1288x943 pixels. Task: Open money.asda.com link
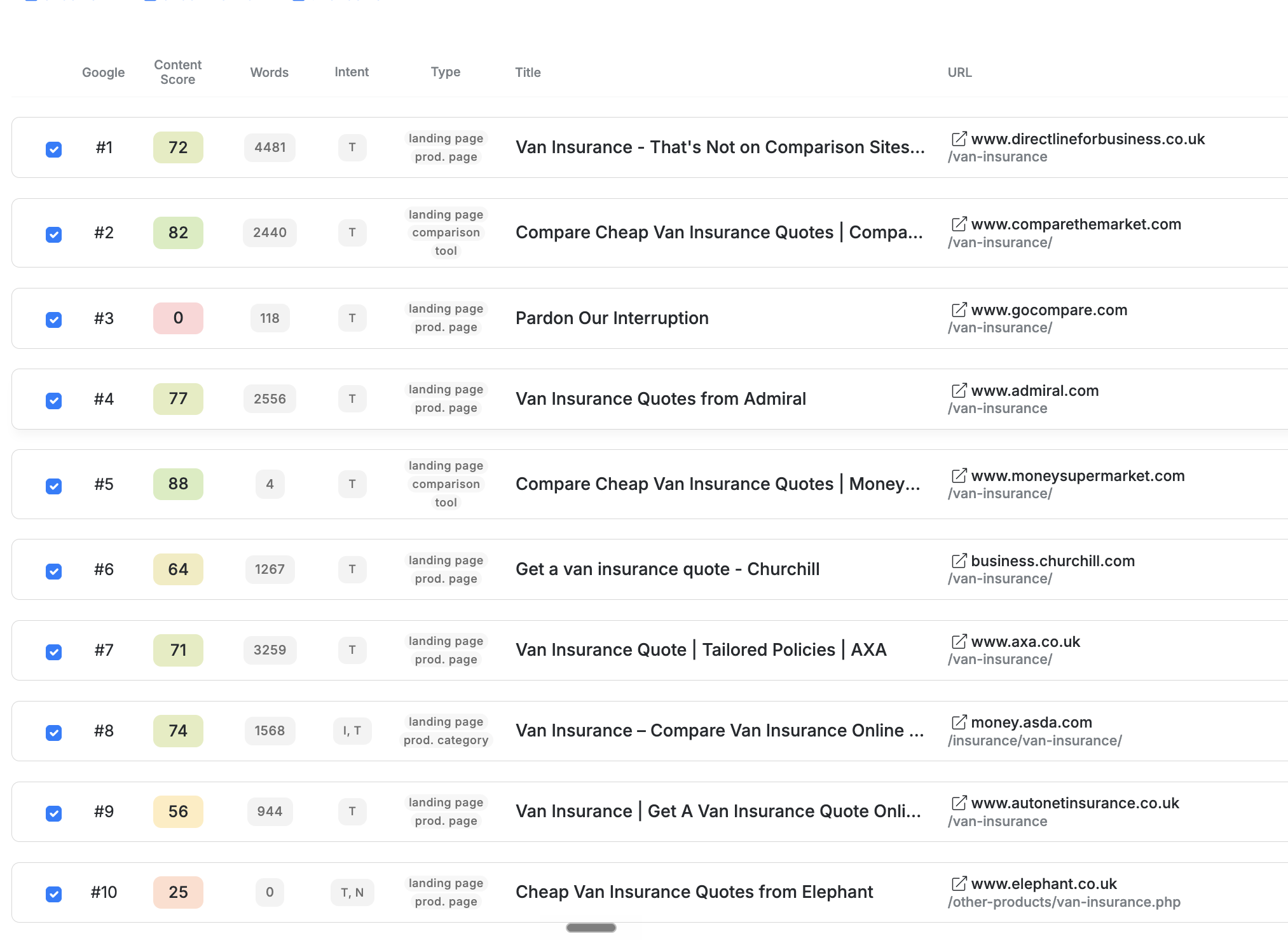pos(1031,722)
